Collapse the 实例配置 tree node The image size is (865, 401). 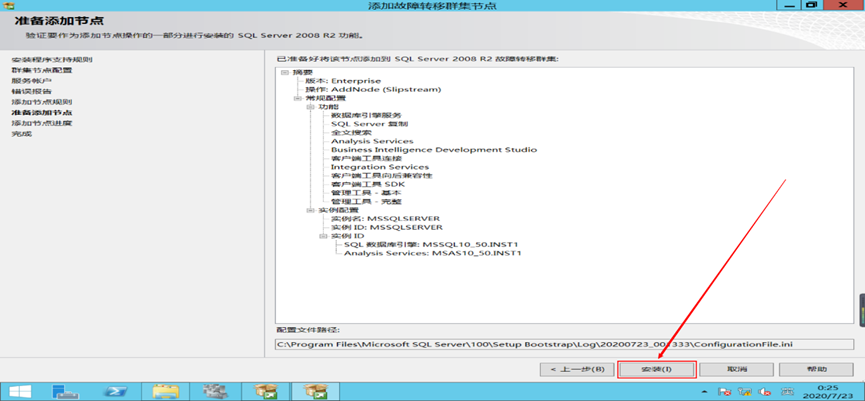pyautogui.click(x=311, y=210)
